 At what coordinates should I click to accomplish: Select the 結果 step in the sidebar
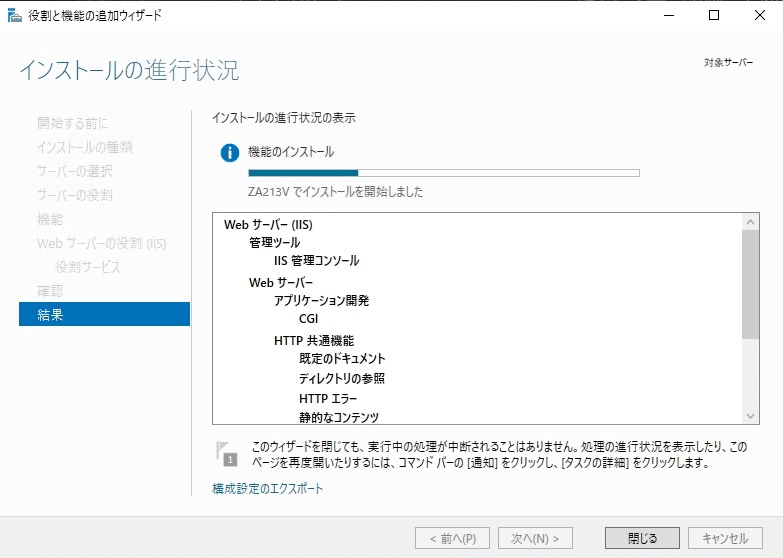click(104, 314)
